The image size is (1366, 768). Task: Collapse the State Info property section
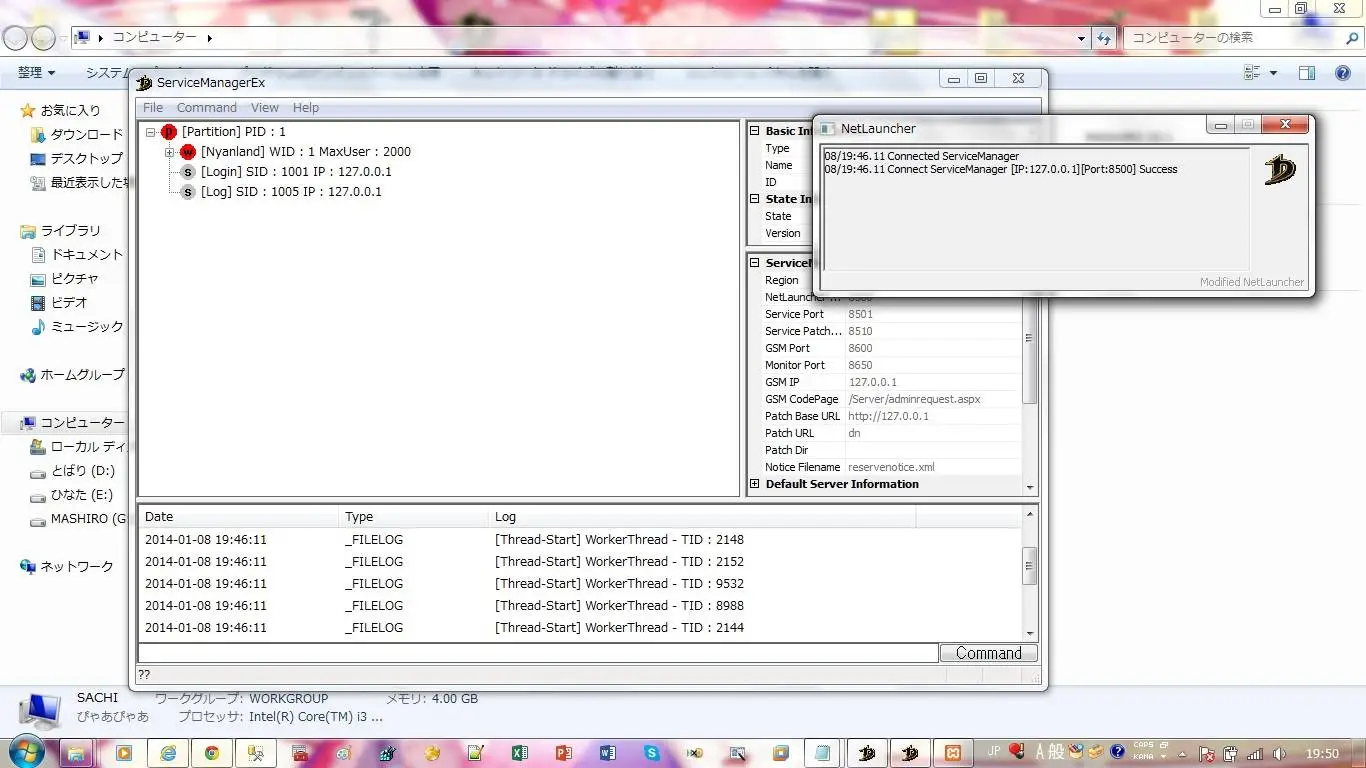(755, 199)
